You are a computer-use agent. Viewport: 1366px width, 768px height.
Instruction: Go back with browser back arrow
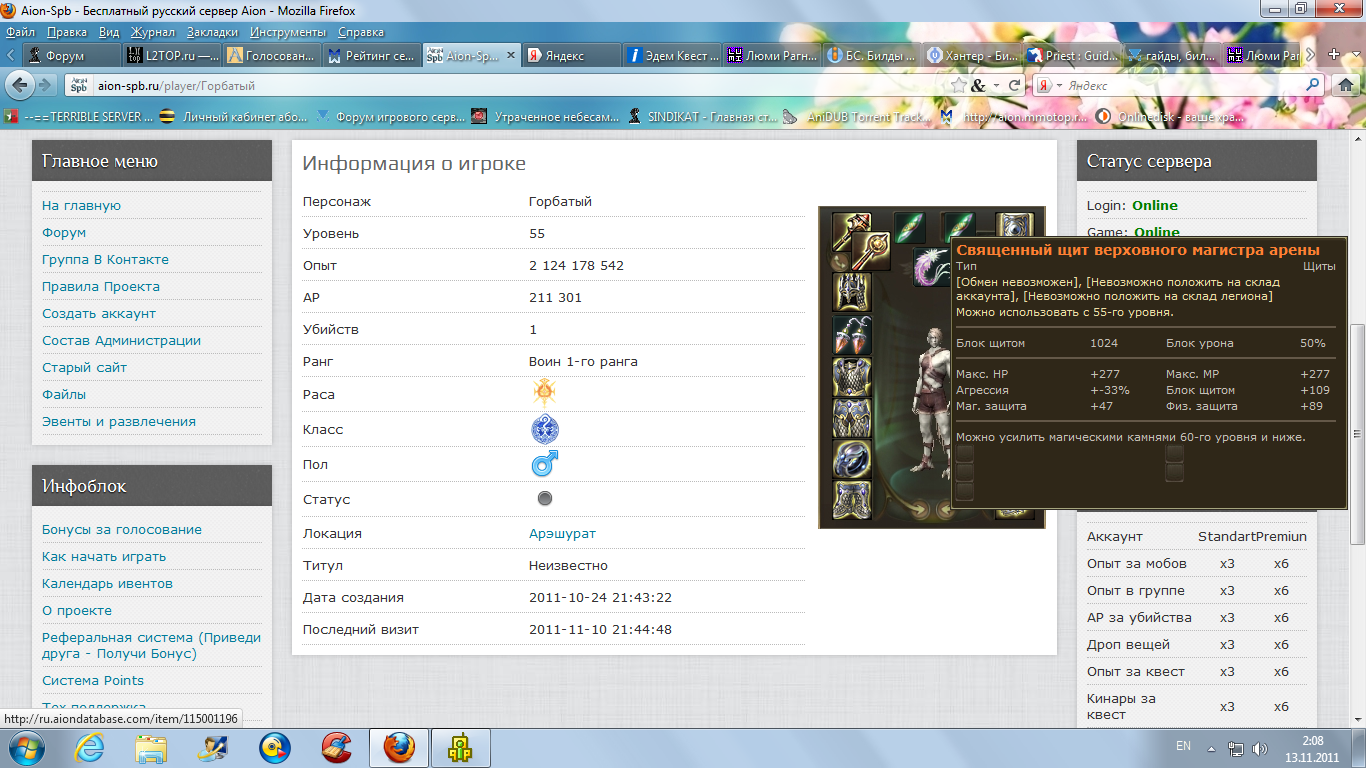pyautogui.click(x=20, y=86)
